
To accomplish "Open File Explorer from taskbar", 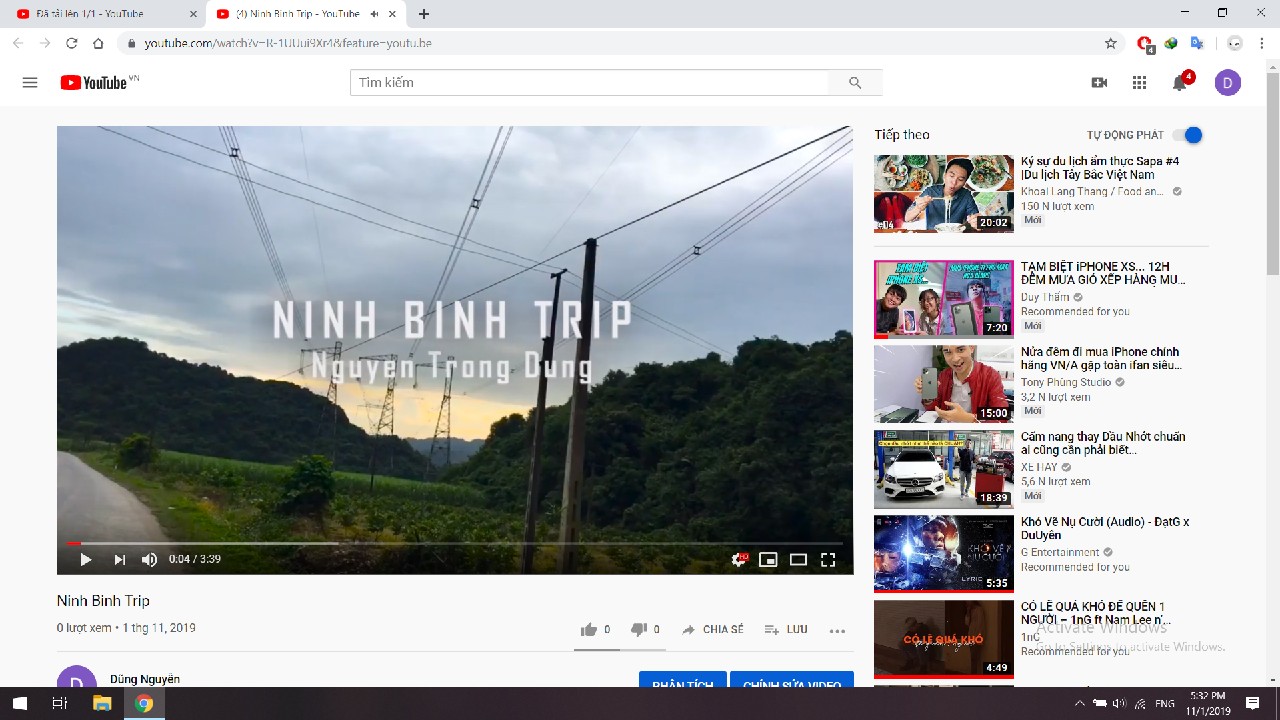I will (101, 704).
